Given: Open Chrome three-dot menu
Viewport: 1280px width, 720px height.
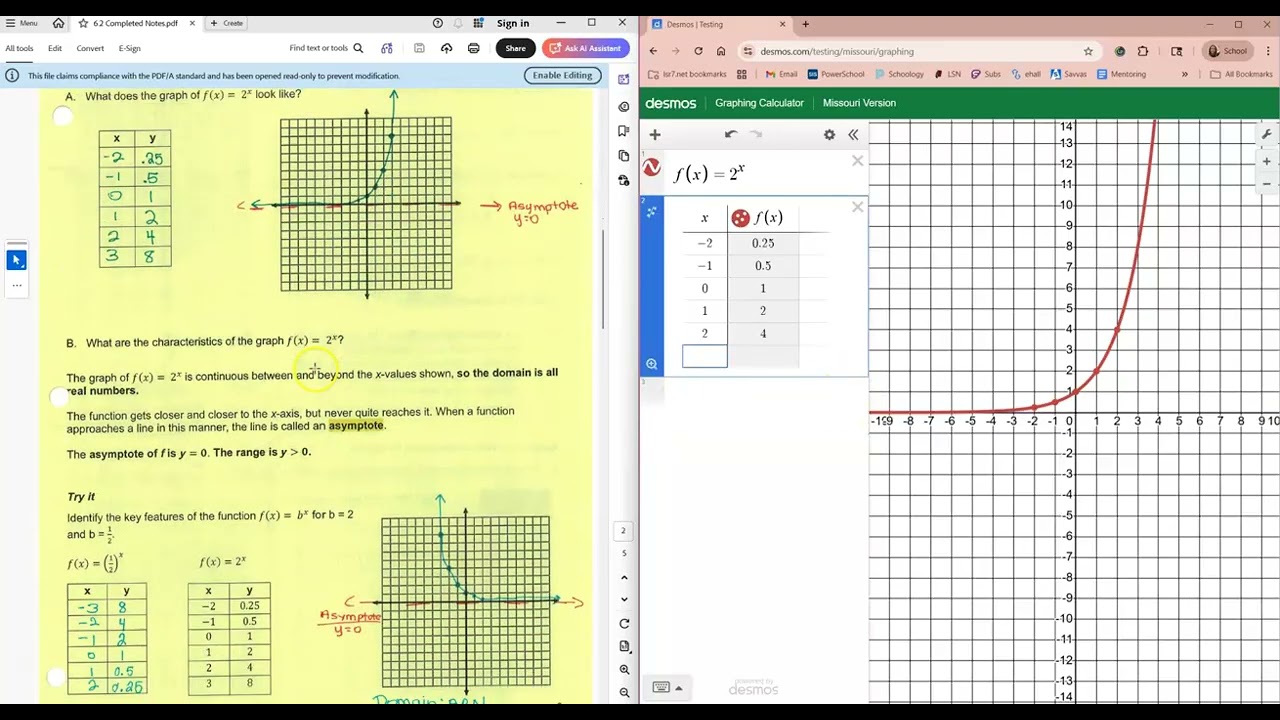Looking at the screenshot, I should tap(1266, 51).
